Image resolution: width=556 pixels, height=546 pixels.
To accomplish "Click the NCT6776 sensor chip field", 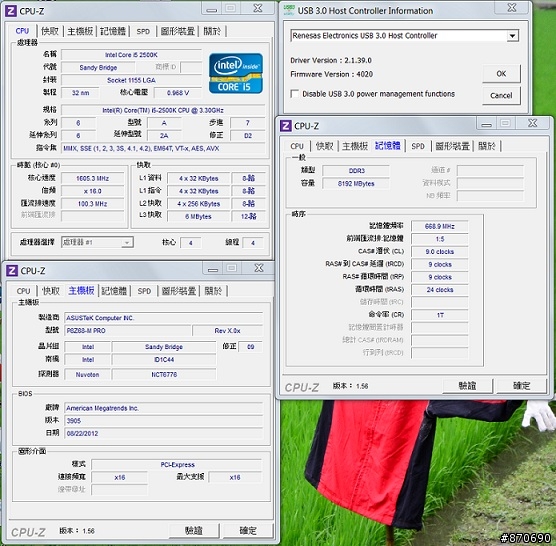I will [x=164, y=374].
